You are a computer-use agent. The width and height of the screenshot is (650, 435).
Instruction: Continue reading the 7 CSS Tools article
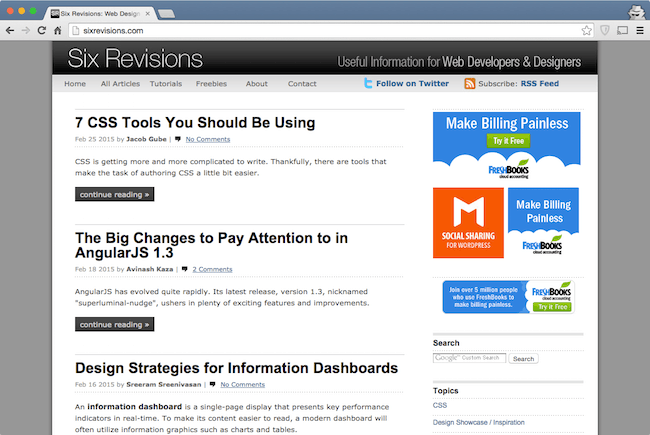pyautogui.click(x=114, y=194)
